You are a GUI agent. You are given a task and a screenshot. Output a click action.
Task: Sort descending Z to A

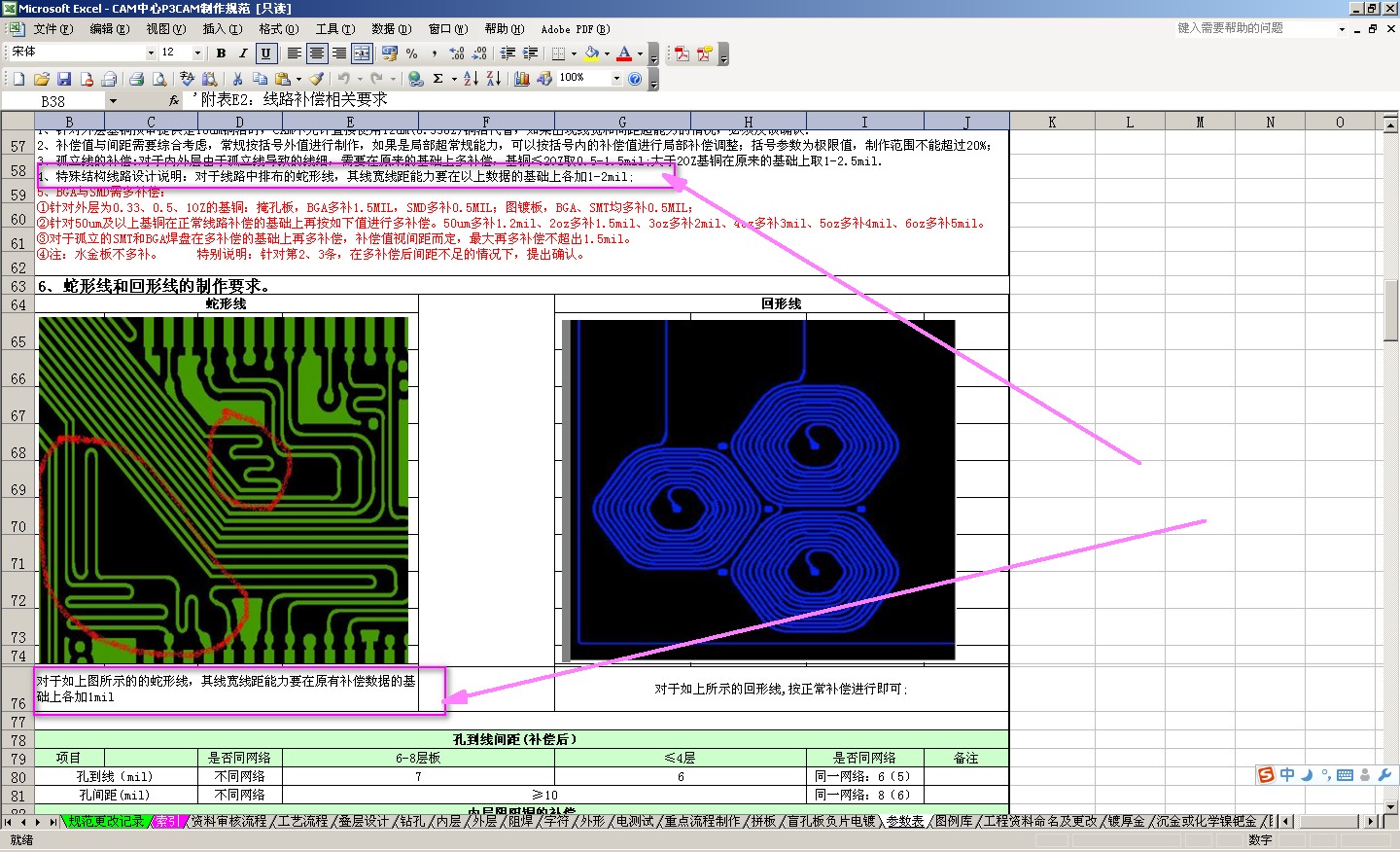click(x=493, y=79)
